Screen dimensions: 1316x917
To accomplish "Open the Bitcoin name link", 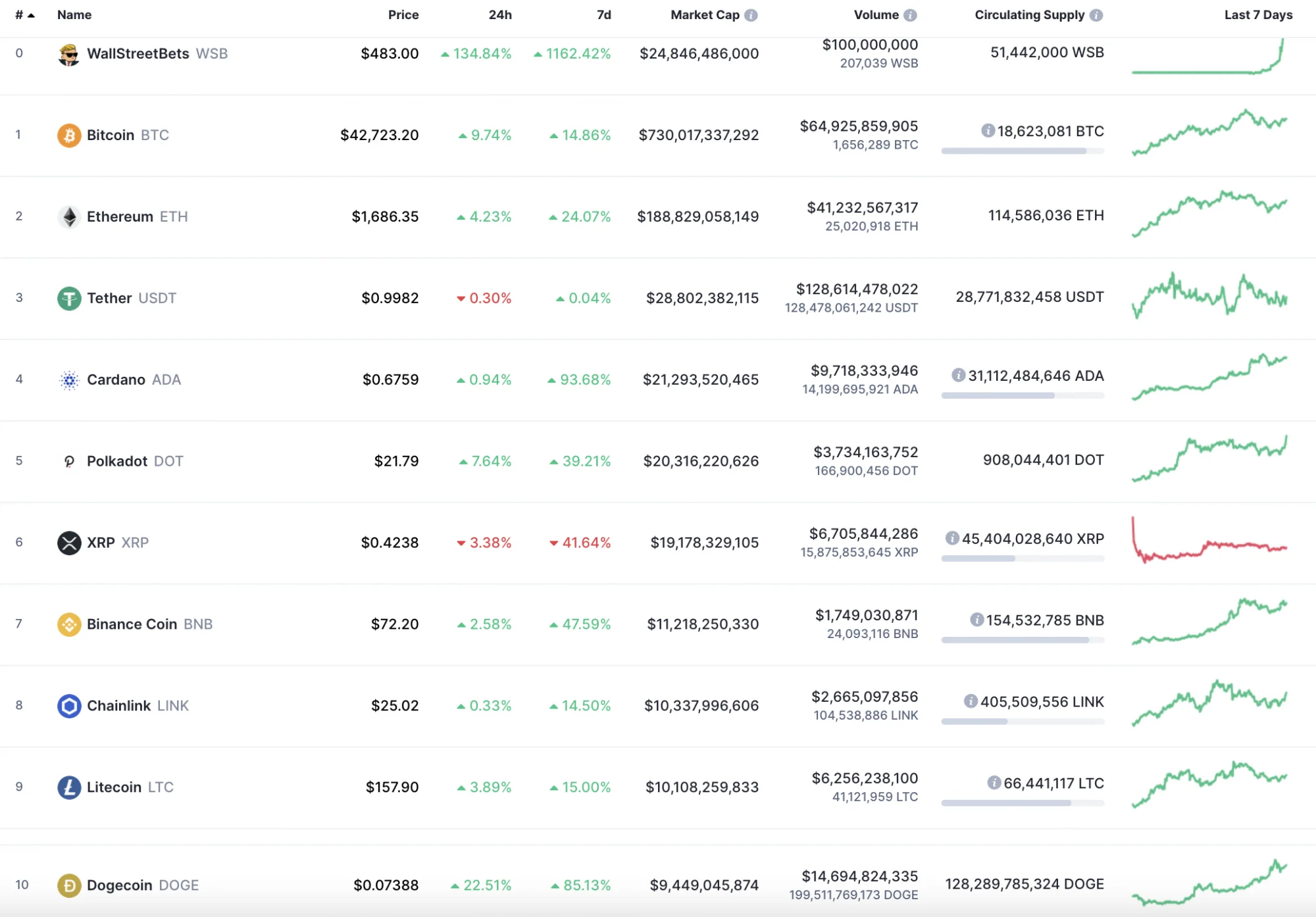I will pos(112,135).
